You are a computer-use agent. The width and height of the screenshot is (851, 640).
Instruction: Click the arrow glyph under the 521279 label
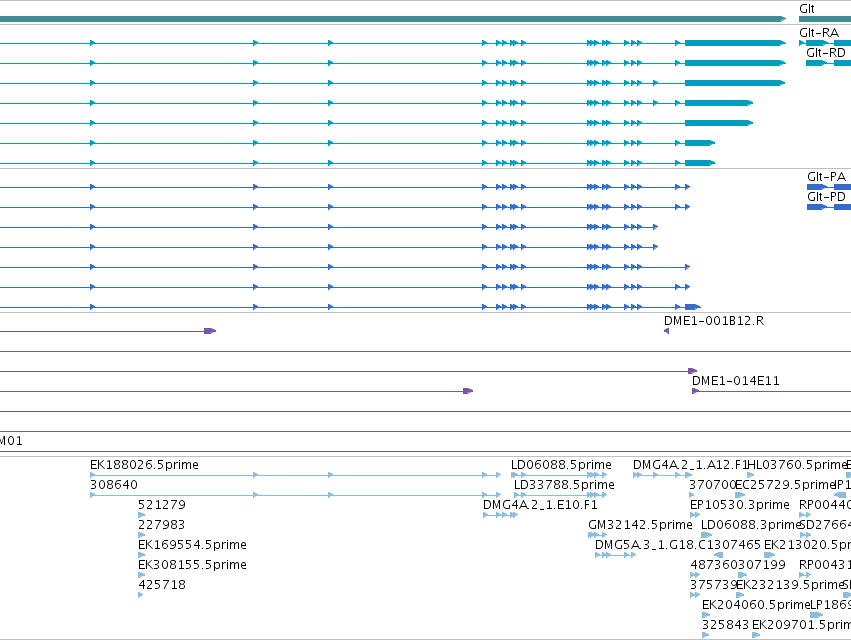coord(141,515)
